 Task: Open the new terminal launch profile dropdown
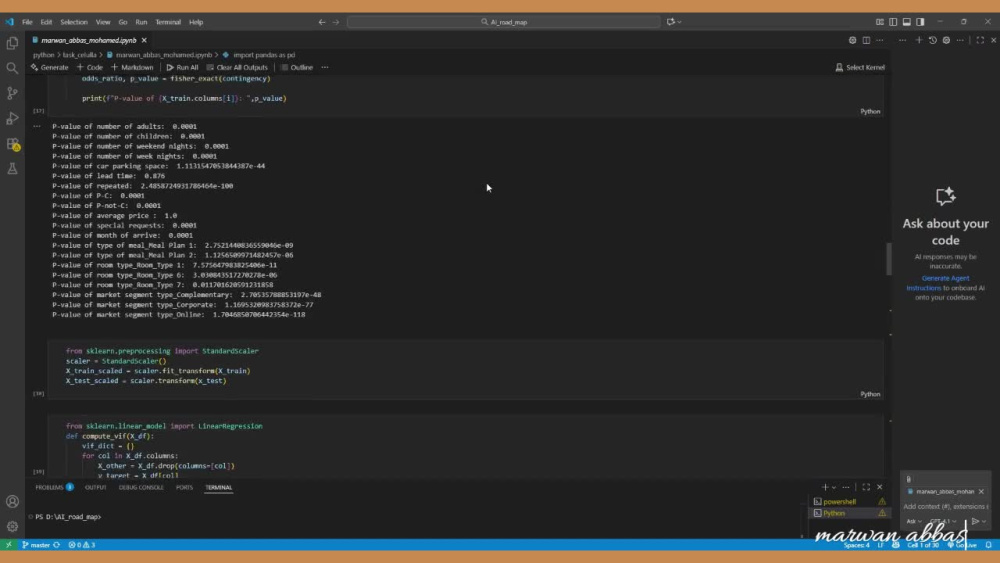(x=834, y=487)
